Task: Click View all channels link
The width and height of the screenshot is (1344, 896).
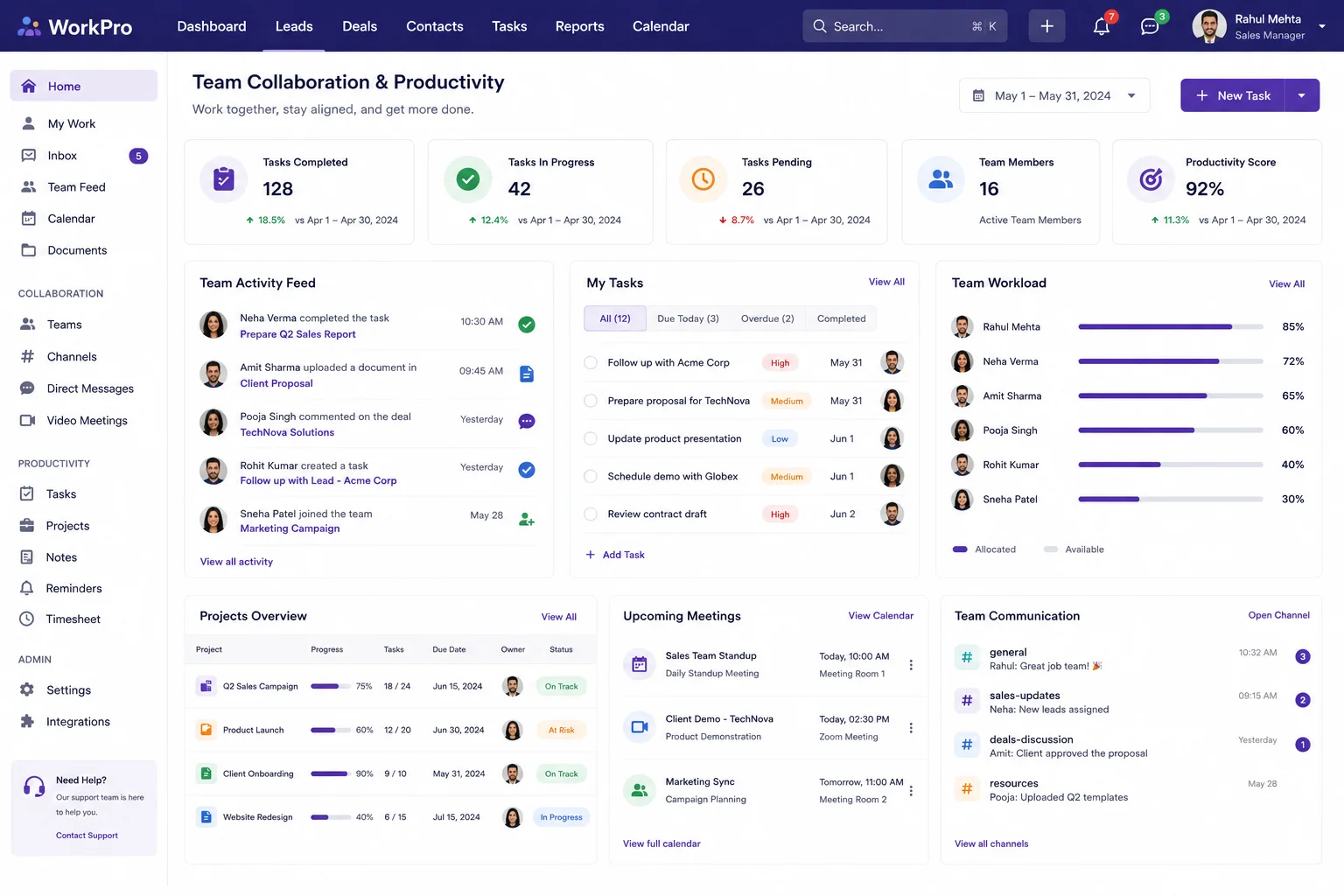Action: (991, 843)
